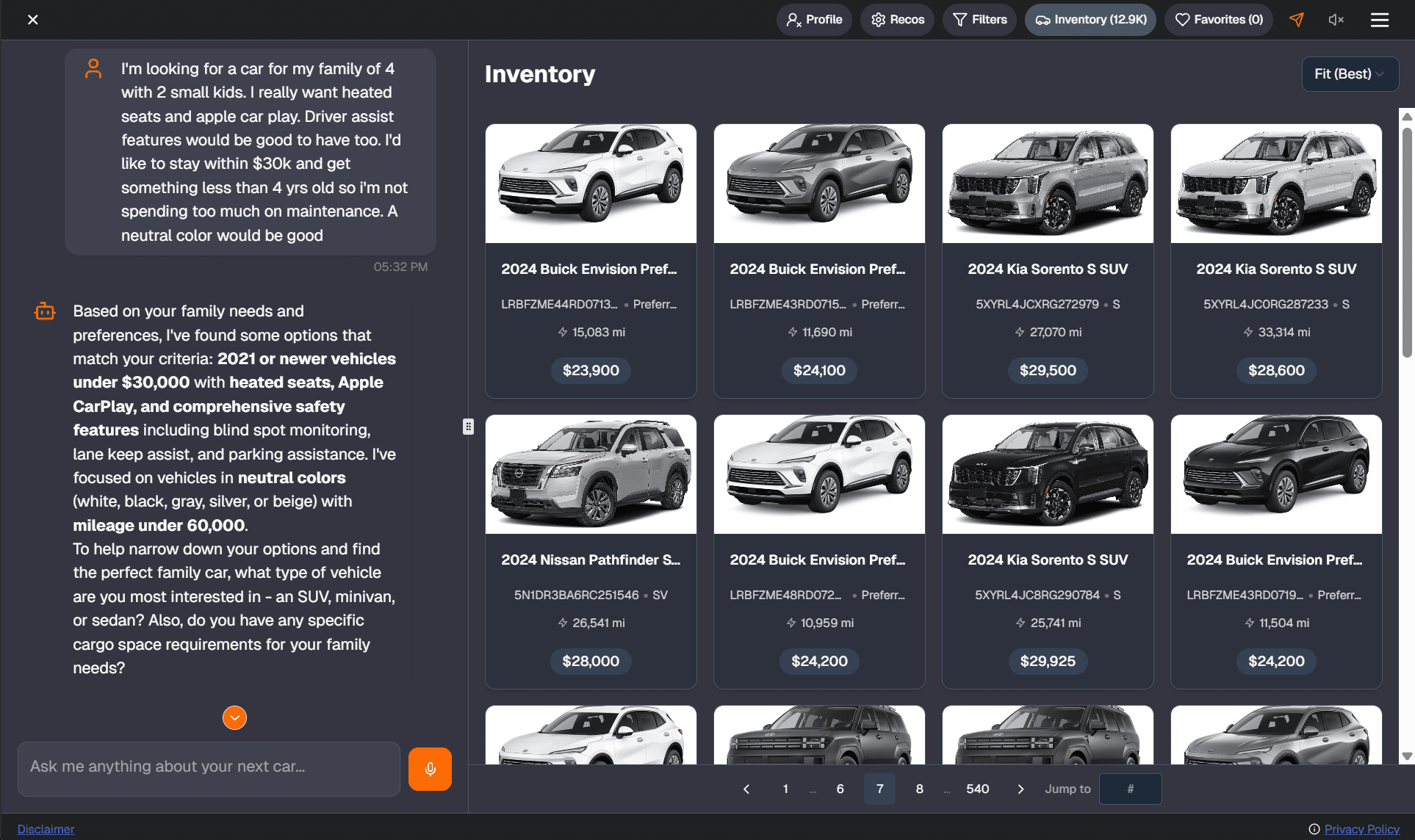Open gray Buick Envision photo priced $24,100

click(819, 184)
